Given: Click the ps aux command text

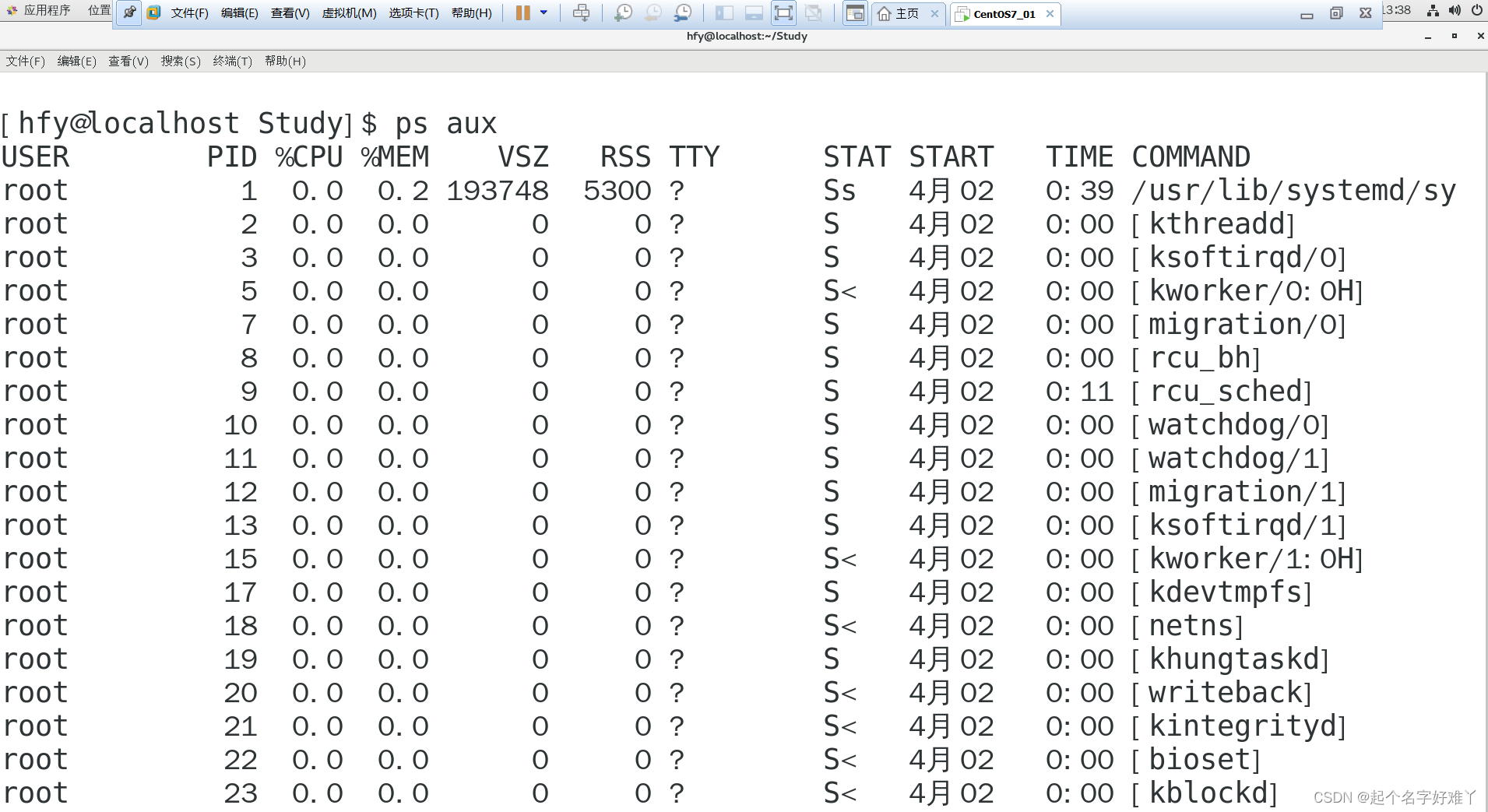Looking at the screenshot, I should click(x=445, y=124).
